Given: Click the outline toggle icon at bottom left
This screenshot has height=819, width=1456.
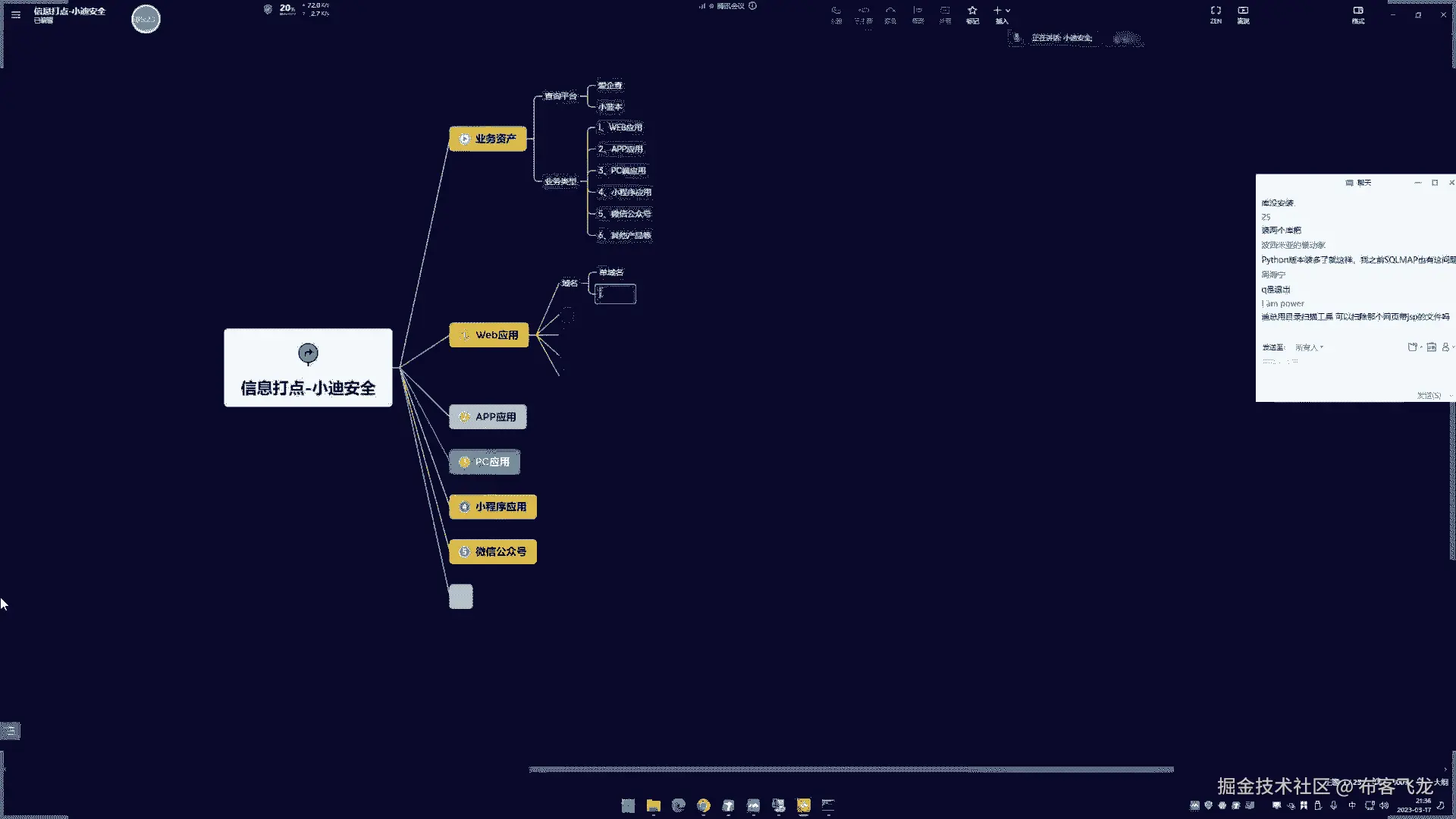Looking at the screenshot, I should (x=10, y=731).
